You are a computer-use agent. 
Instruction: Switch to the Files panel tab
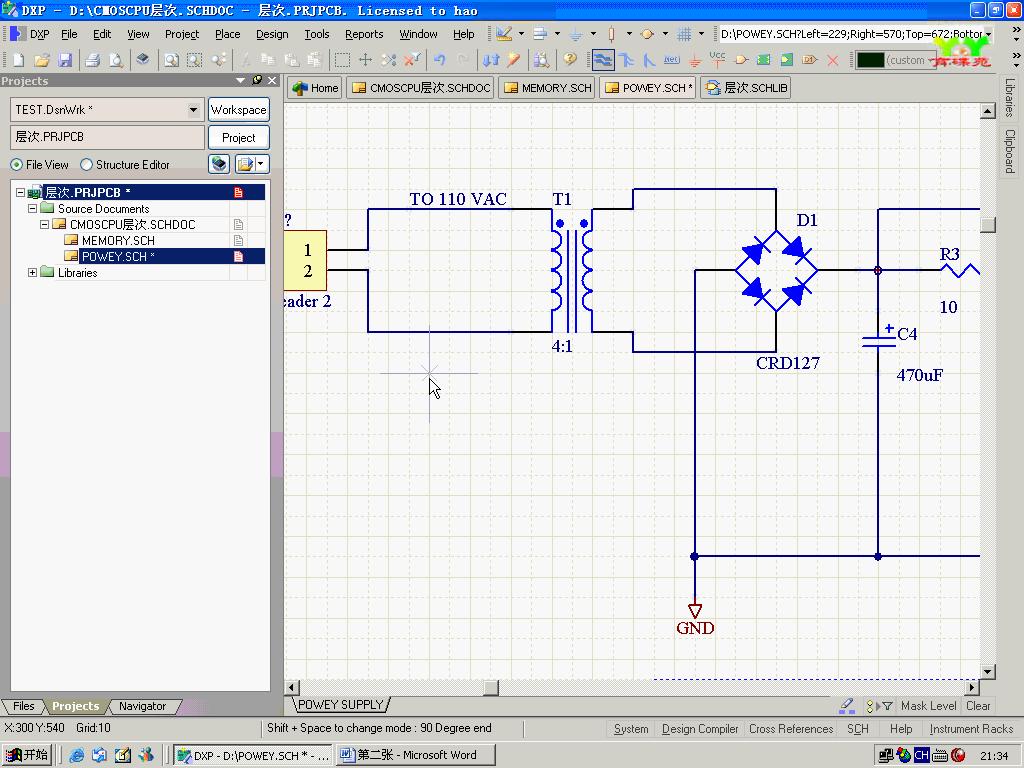pos(24,706)
